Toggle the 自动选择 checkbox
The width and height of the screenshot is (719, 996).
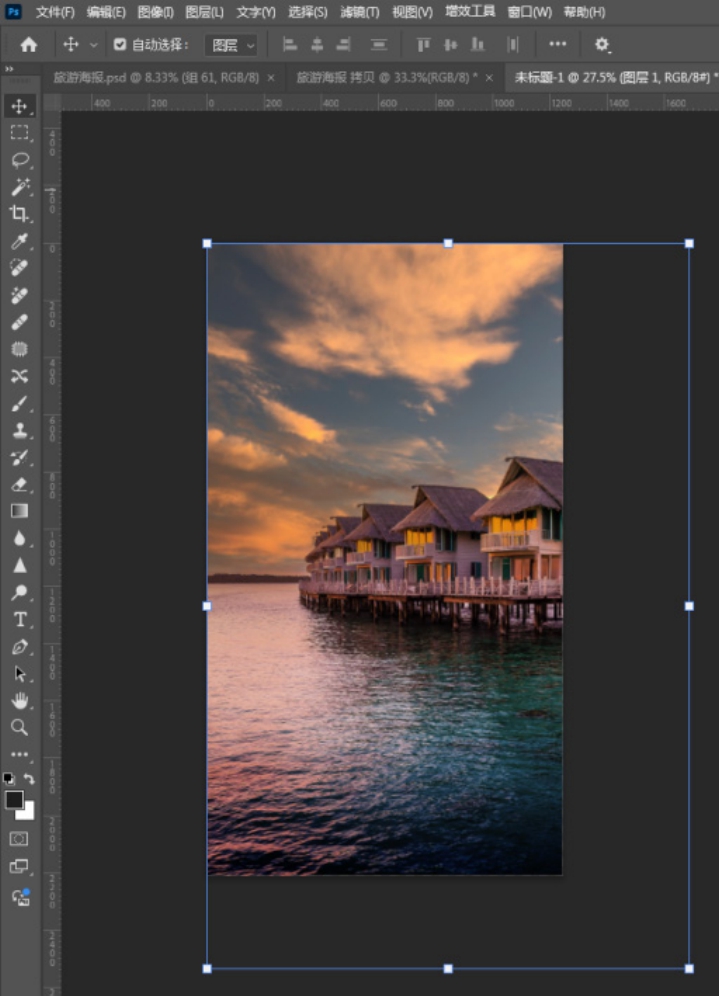[x=120, y=45]
